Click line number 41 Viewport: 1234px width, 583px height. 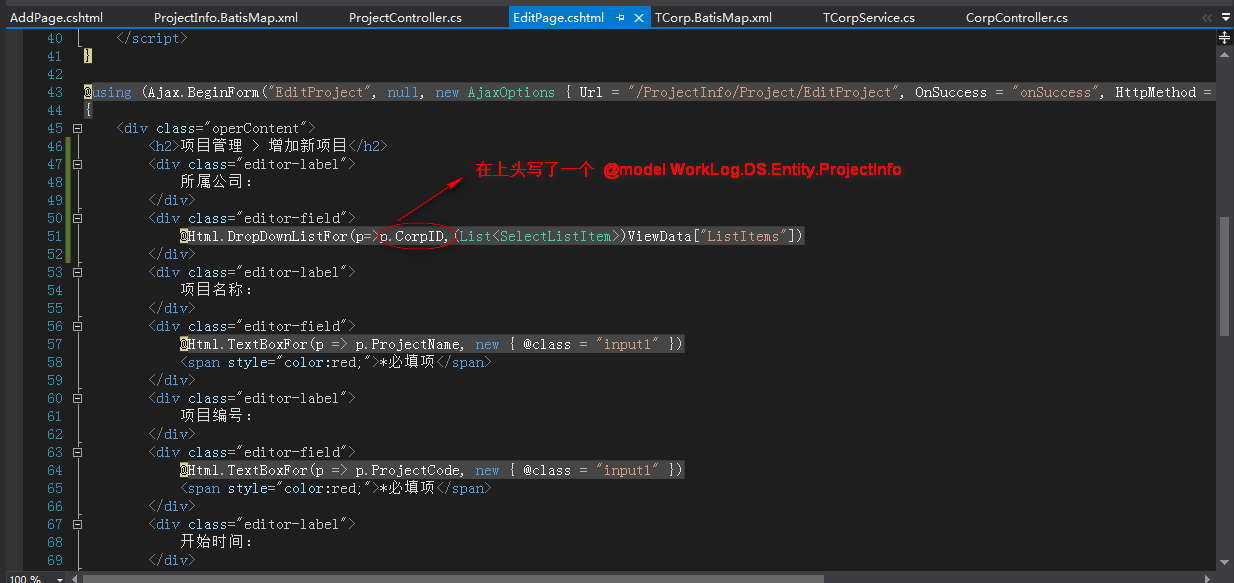tap(54, 56)
